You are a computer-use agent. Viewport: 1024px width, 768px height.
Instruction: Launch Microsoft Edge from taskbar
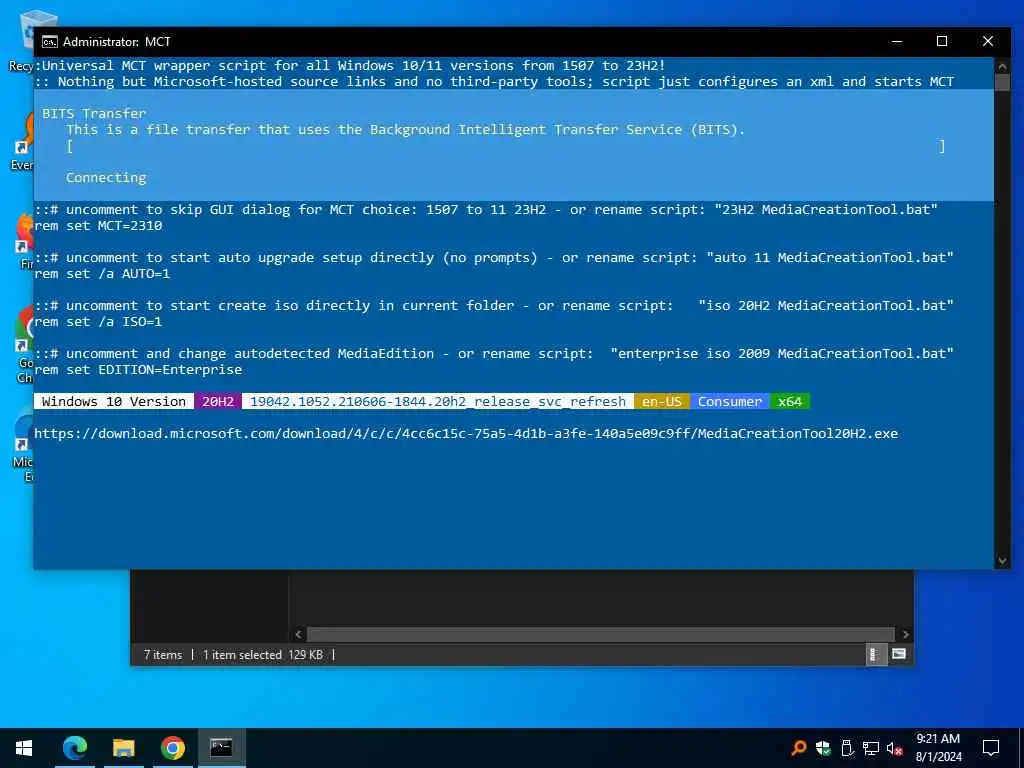74,748
